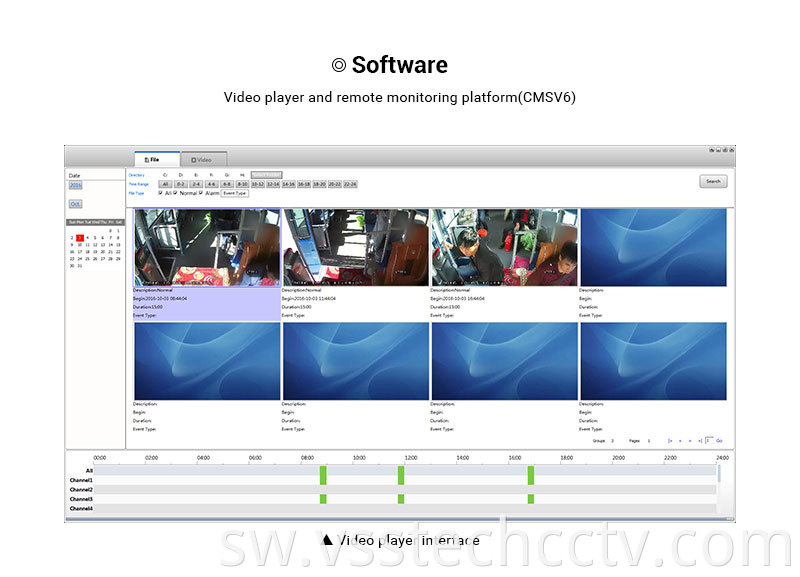Select the Channel2 timeline row label
800x577 pixels.
(81, 490)
